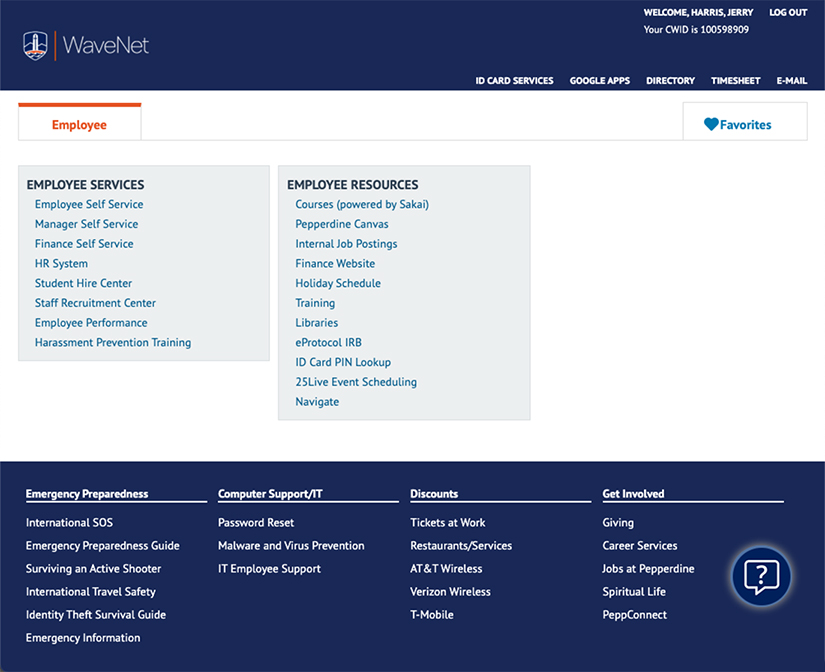Open ID CARD SERVICES menu item
Image resolution: width=825 pixels, height=672 pixels.
pyautogui.click(x=514, y=81)
